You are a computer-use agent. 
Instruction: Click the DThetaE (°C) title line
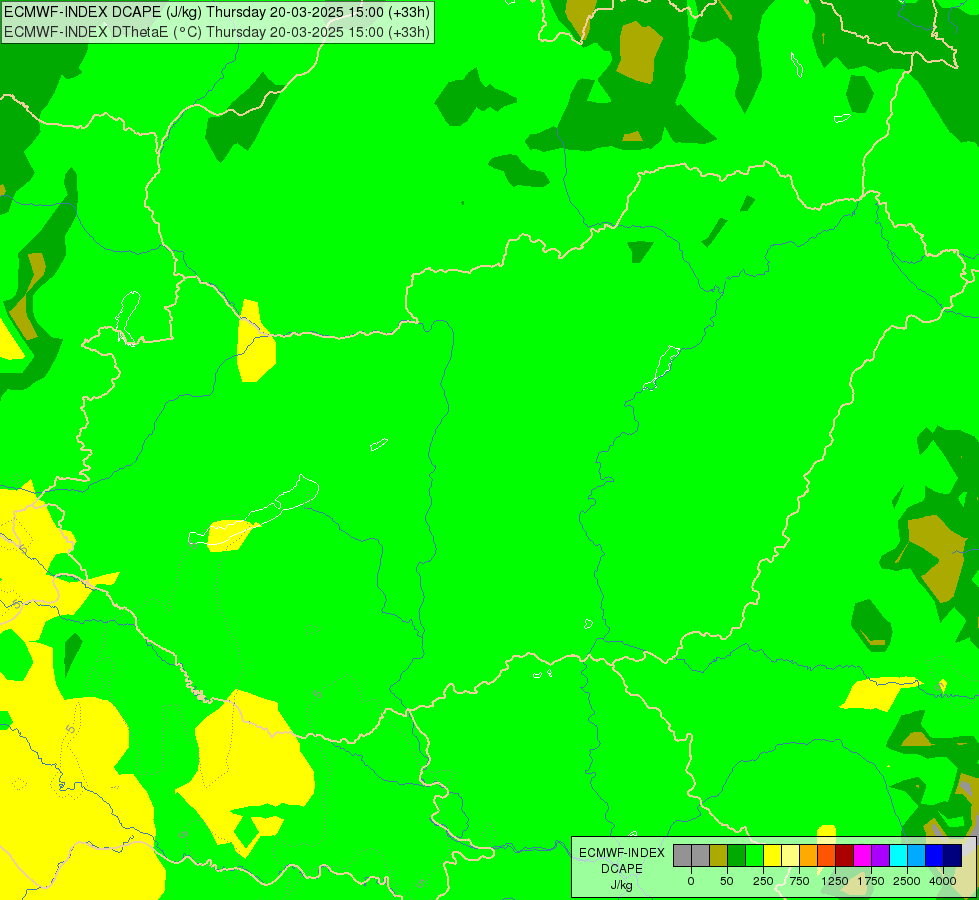tap(217, 32)
